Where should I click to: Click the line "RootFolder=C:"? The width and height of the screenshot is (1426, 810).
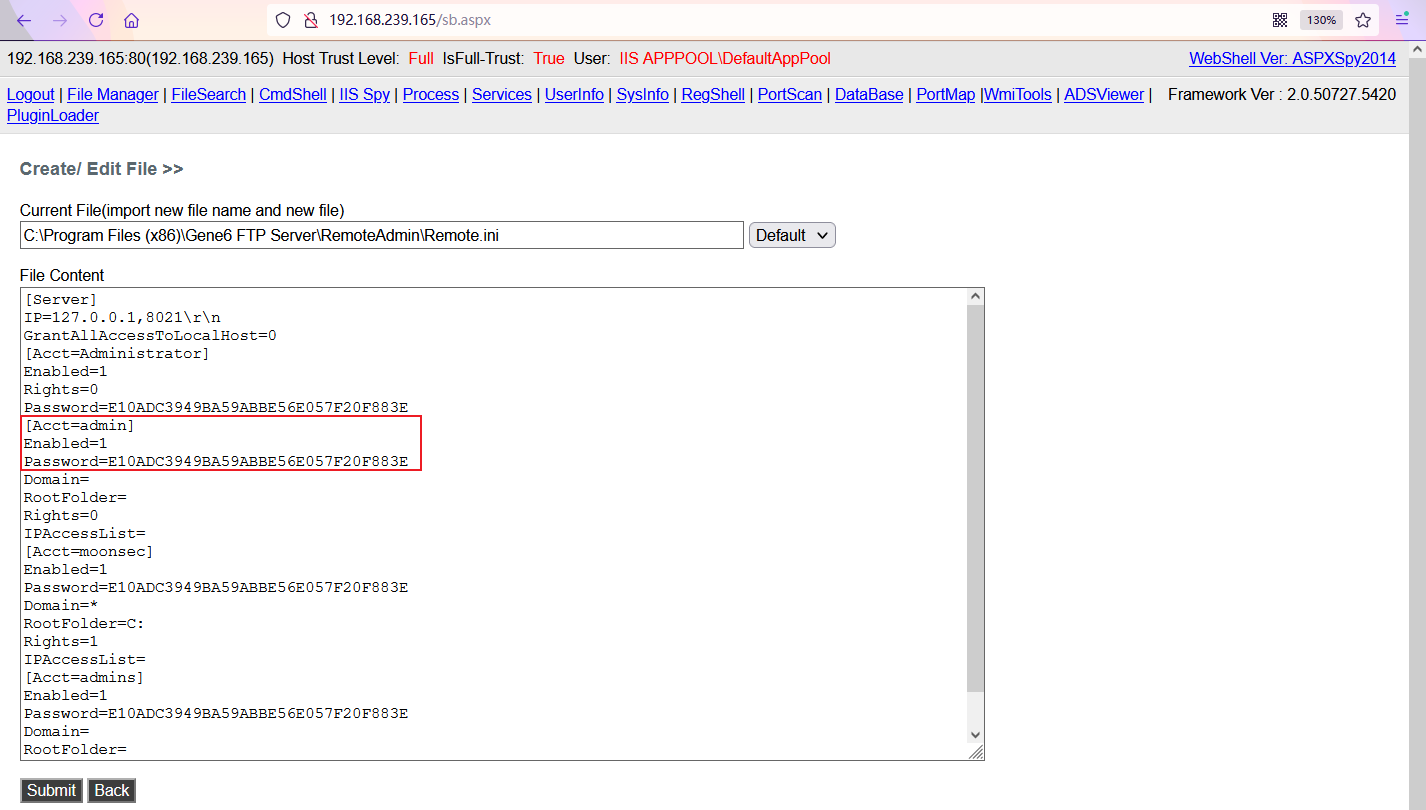[x=84, y=623]
